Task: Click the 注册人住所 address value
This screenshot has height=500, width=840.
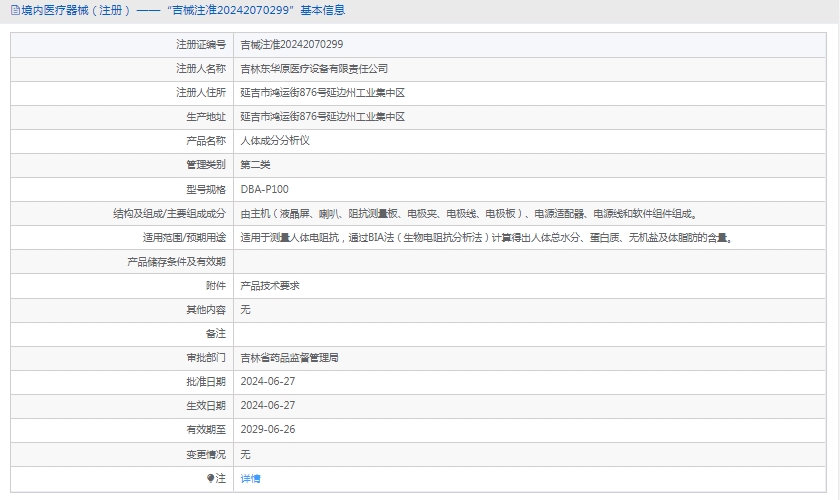Action: click(322, 93)
